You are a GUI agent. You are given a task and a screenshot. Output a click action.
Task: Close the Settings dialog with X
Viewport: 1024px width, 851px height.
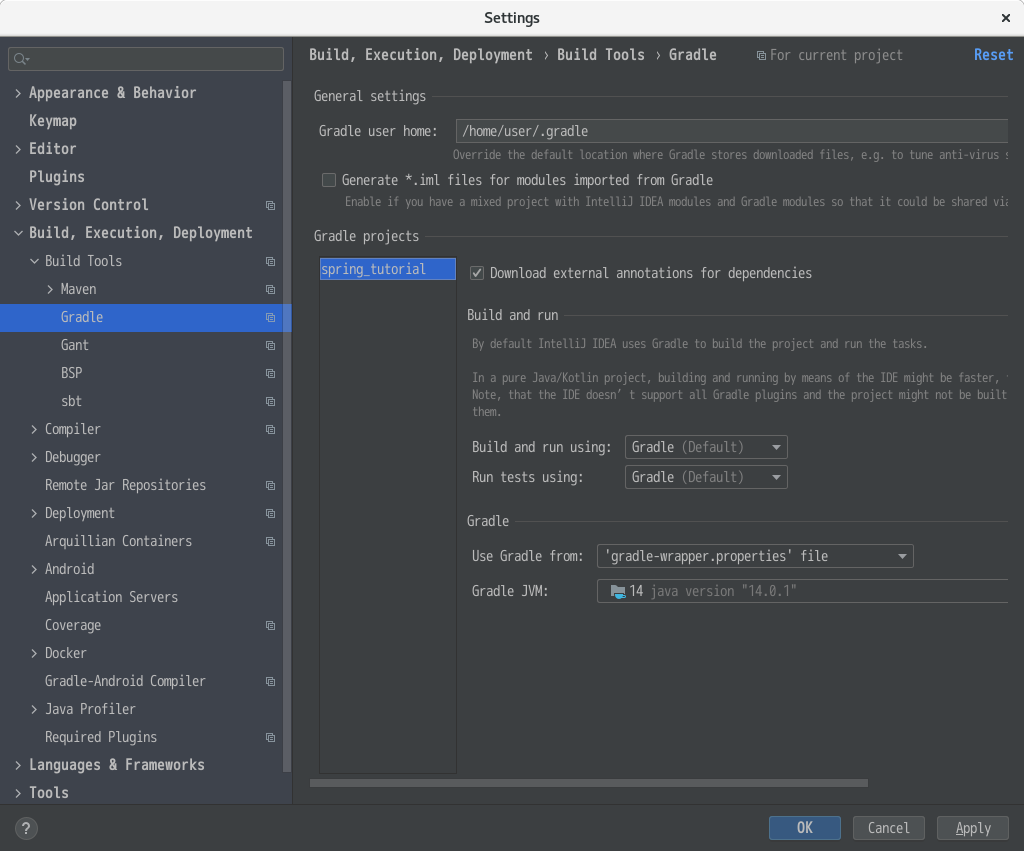pos(1006,18)
